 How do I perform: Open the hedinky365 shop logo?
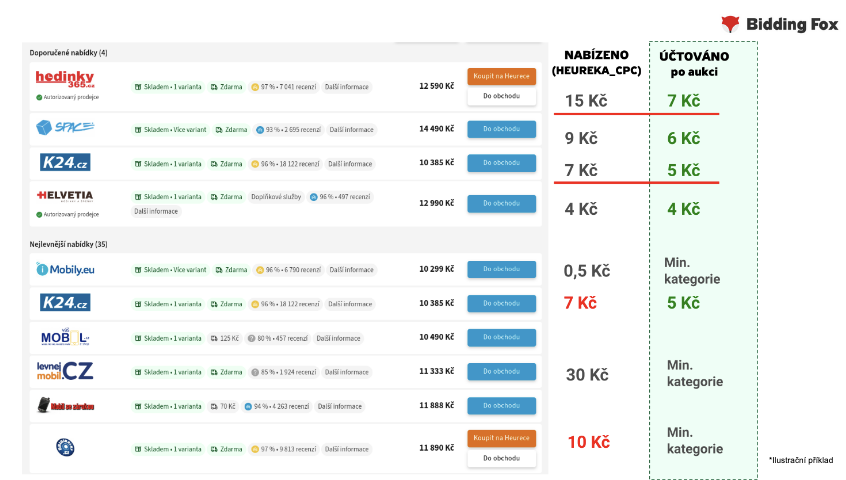click(x=64, y=79)
